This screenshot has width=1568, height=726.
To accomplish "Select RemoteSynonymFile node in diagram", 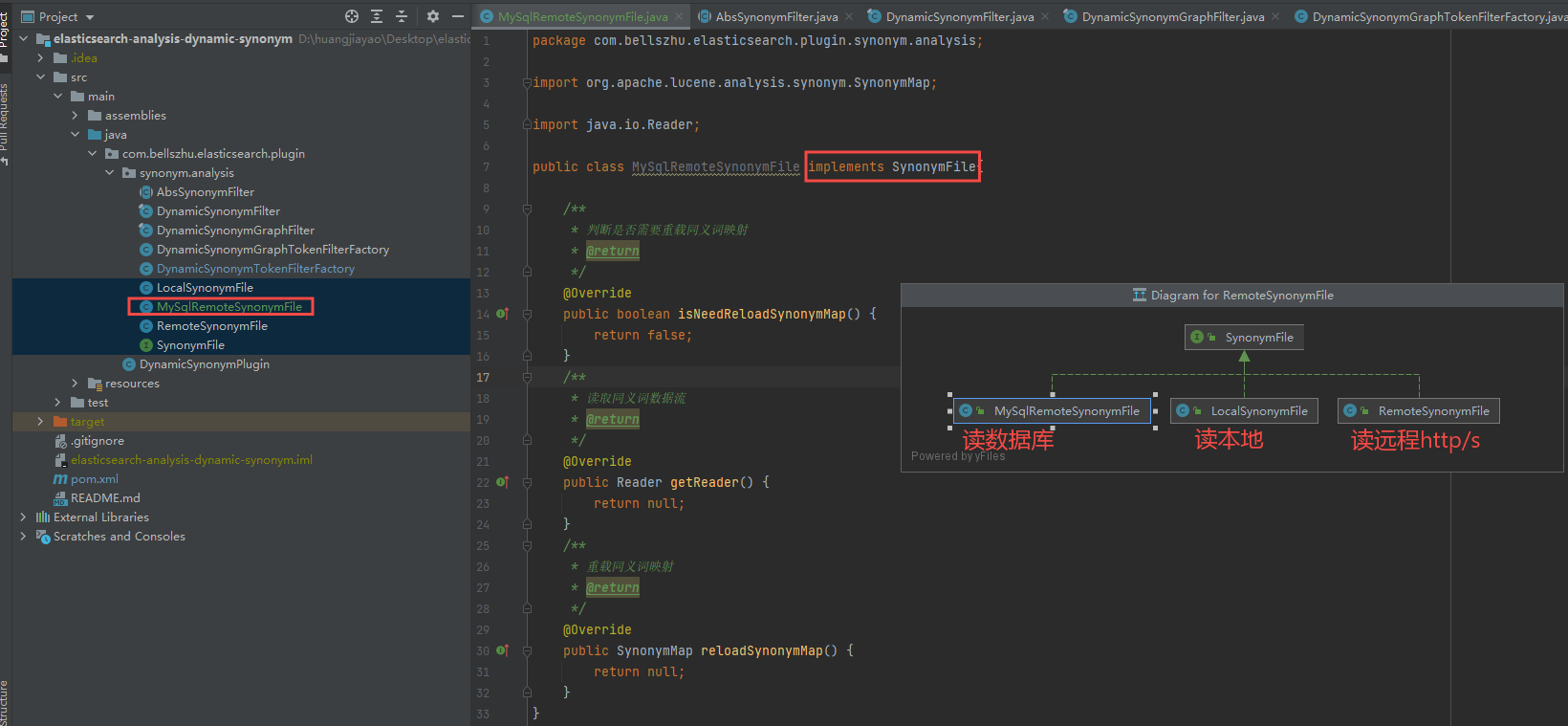I will point(1419,410).
